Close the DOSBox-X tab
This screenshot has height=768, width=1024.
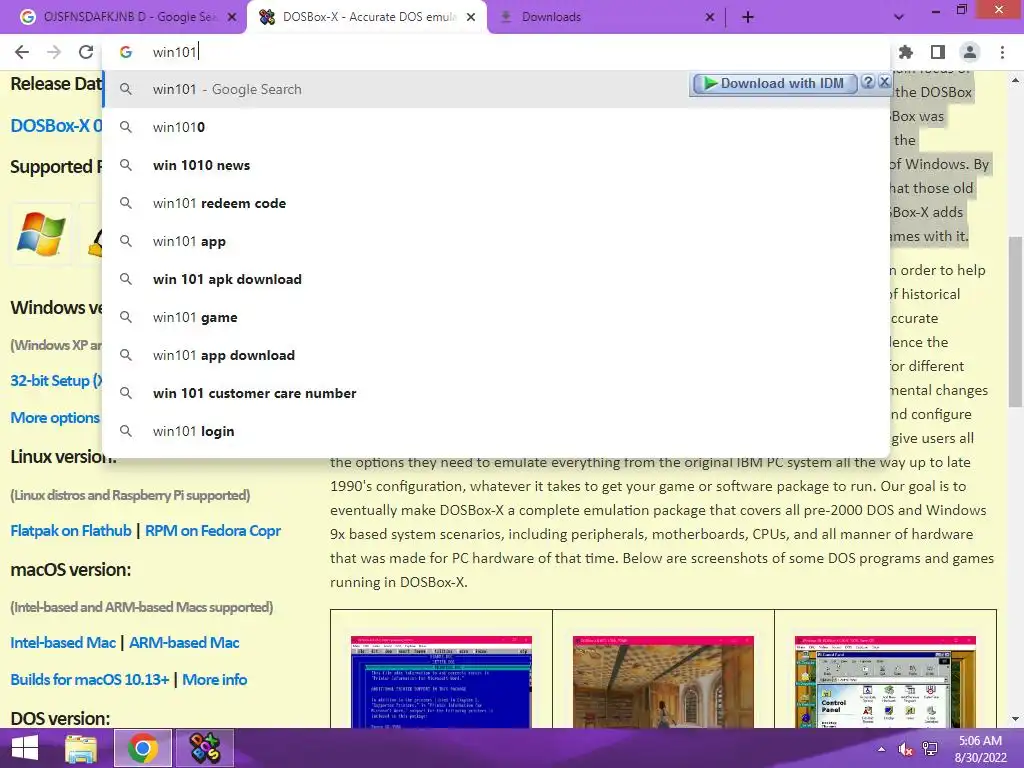point(471,17)
